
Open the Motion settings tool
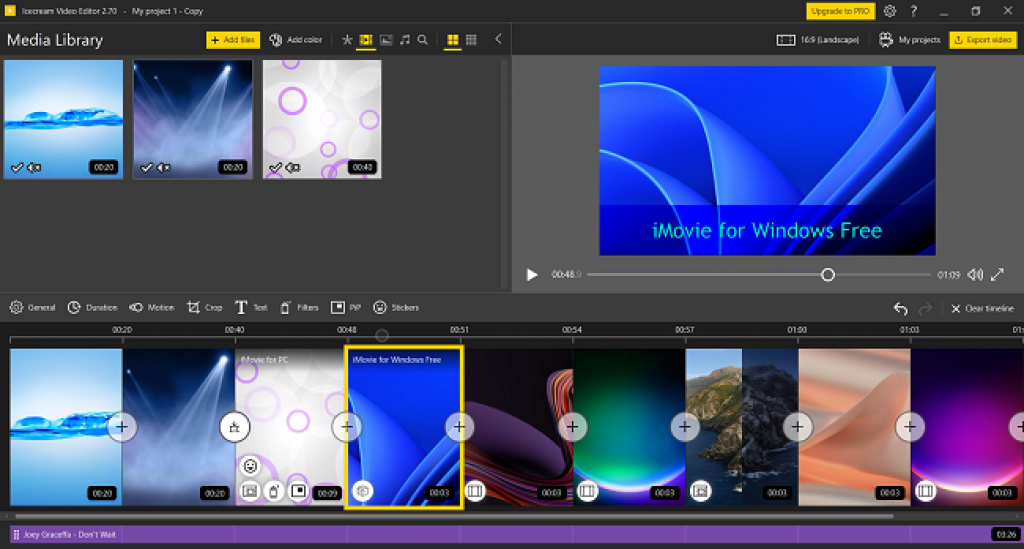click(x=152, y=307)
